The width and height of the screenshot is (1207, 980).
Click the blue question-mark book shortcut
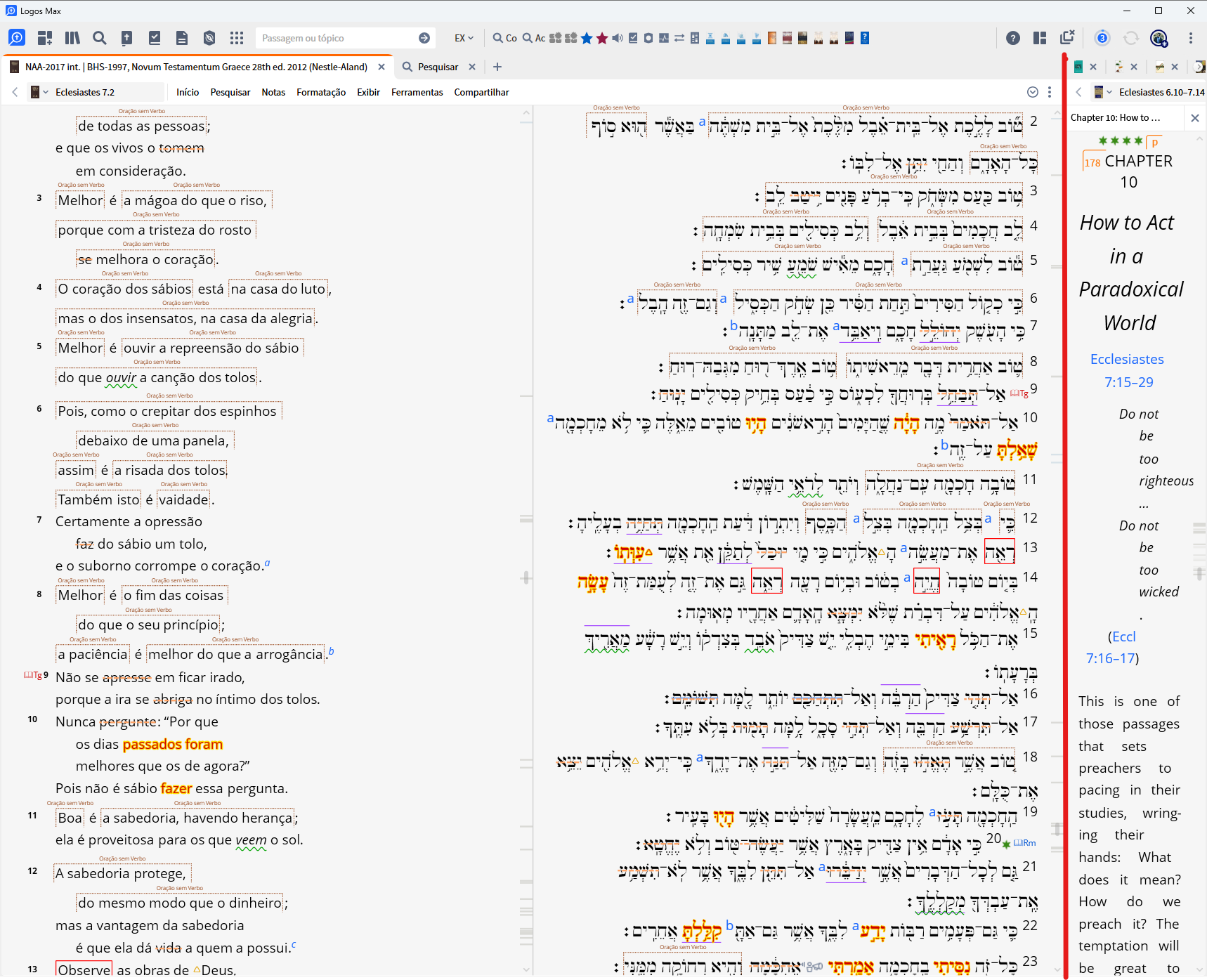click(x=865, y=38)
